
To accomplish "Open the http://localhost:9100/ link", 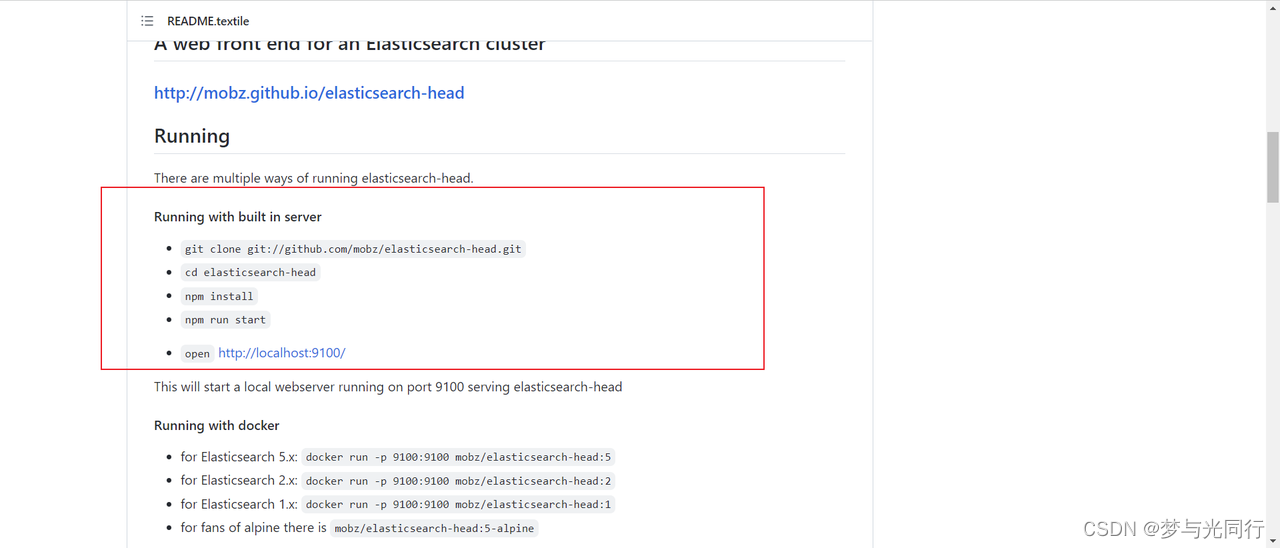I will (282, 353).
